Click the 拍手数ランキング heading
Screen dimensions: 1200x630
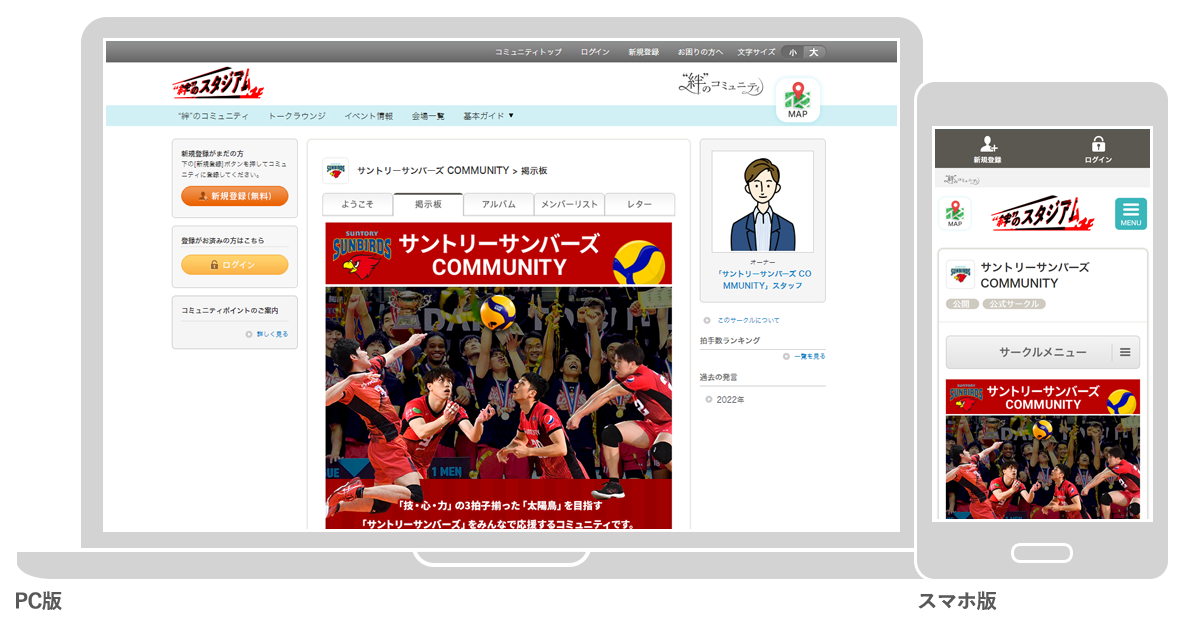pyautogui.click(x=730, y=341)
